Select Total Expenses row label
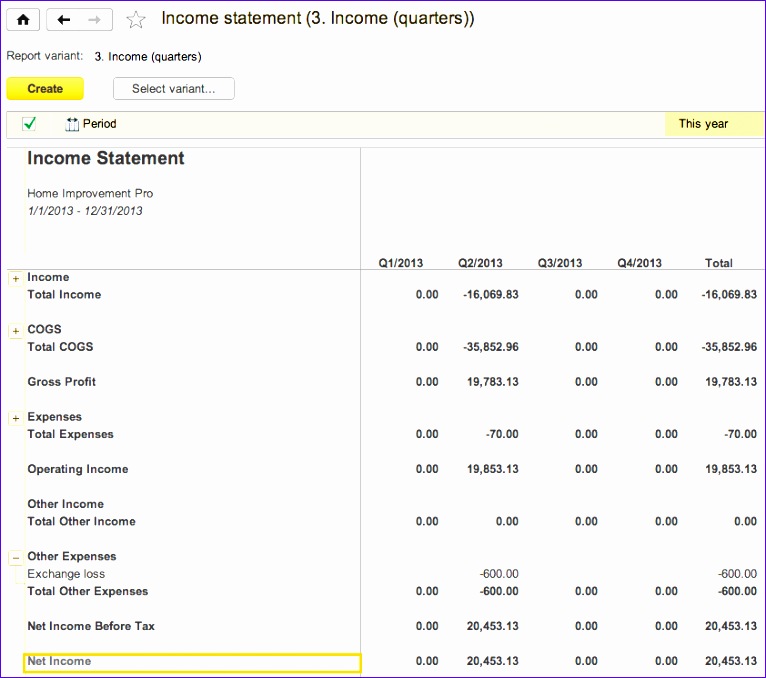The image size is (766, 678). pyautogui.click(x=70, y=434)
